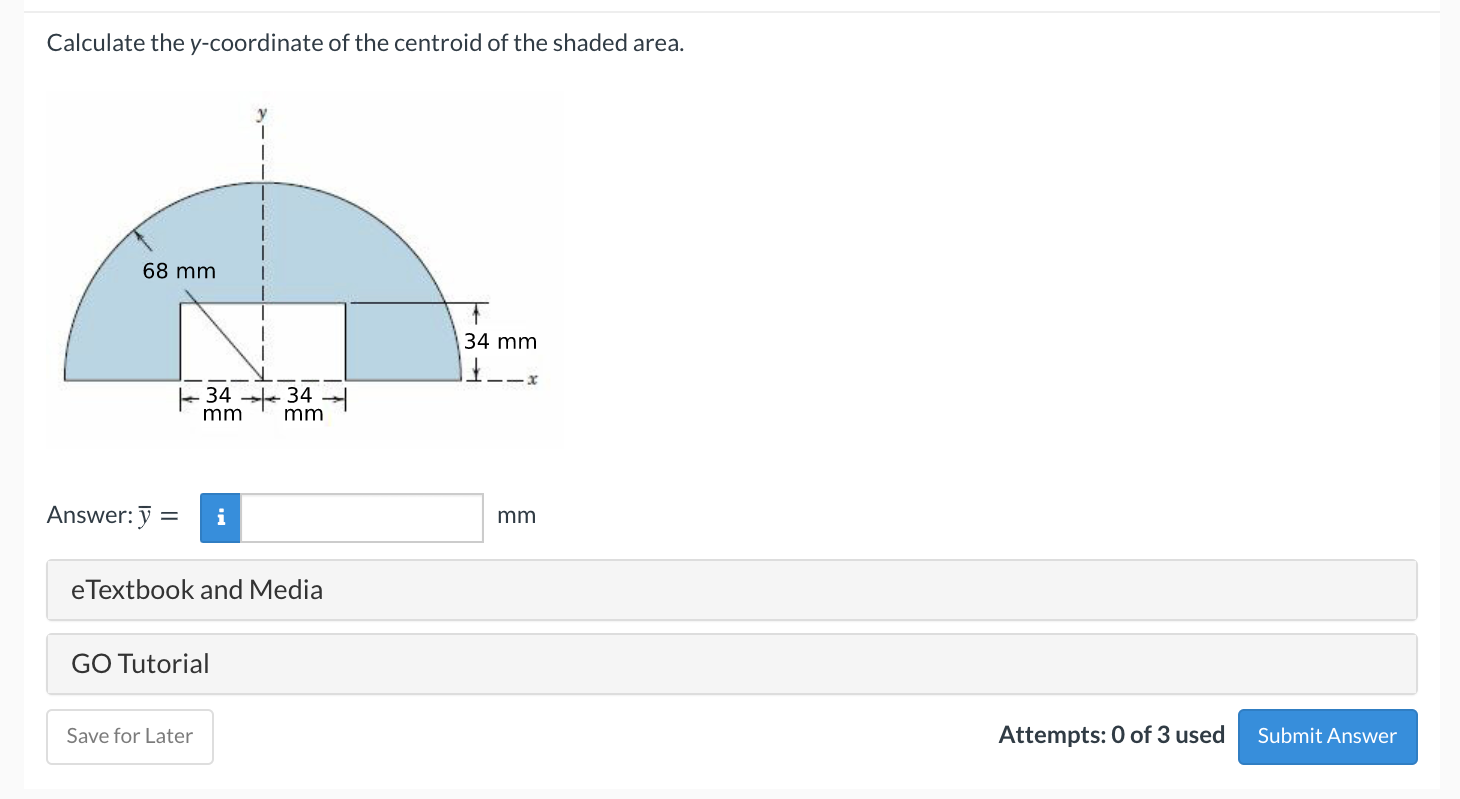Click inside the answer input box
The image size is (1460, 799).
[x=360, y=518]
